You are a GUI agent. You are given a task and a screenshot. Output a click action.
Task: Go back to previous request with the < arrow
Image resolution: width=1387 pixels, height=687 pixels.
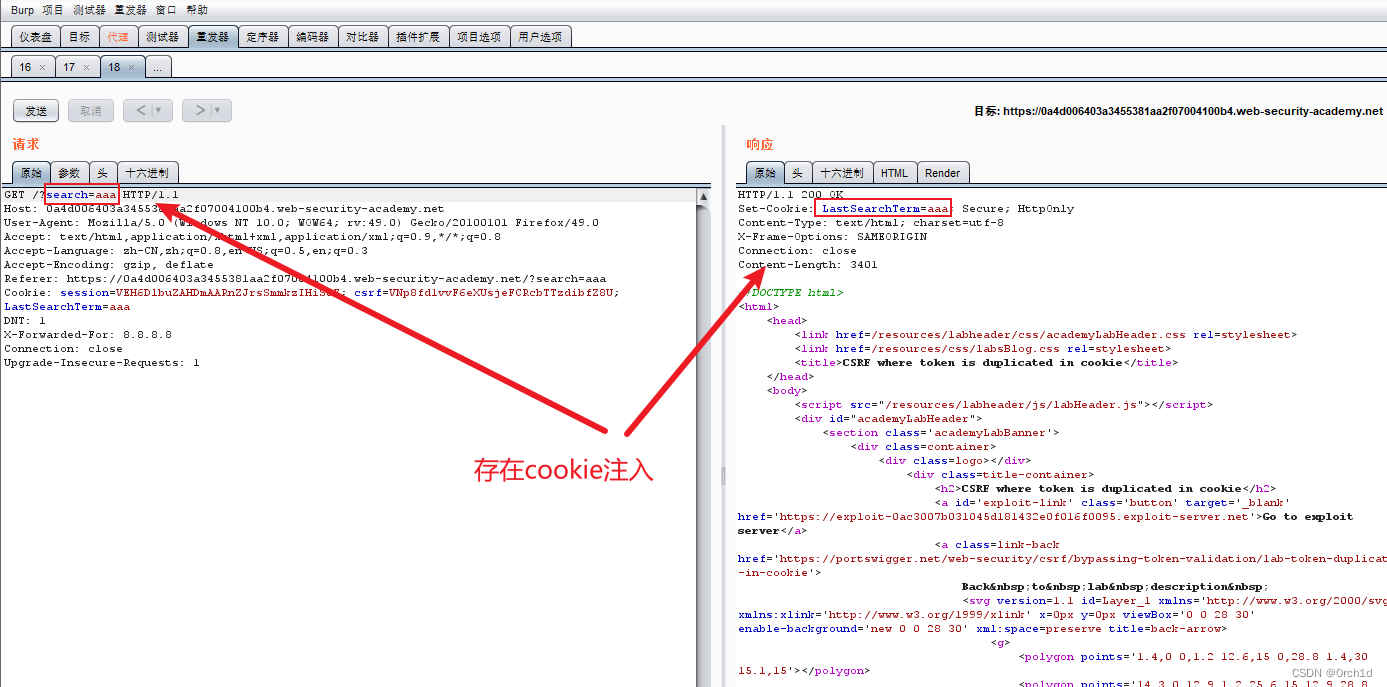(141, 110)
